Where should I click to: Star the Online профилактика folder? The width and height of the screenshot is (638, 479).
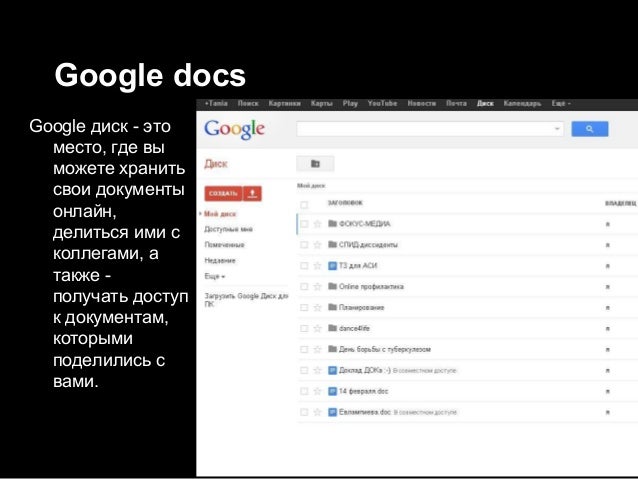[x=317, y=287]
